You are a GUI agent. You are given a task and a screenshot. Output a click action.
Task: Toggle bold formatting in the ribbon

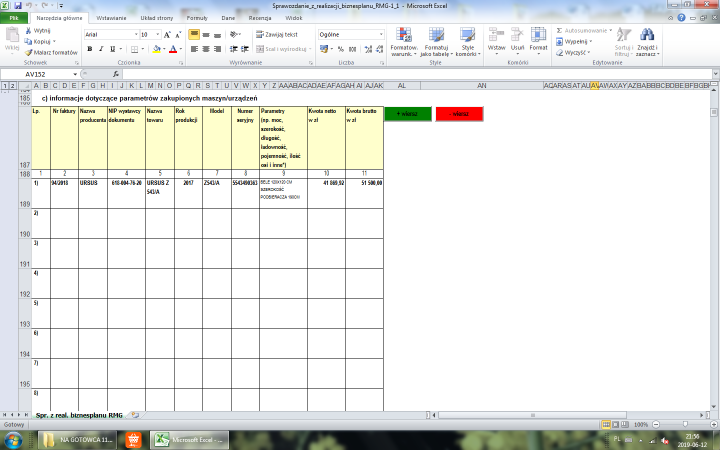[x=89, y=48]
